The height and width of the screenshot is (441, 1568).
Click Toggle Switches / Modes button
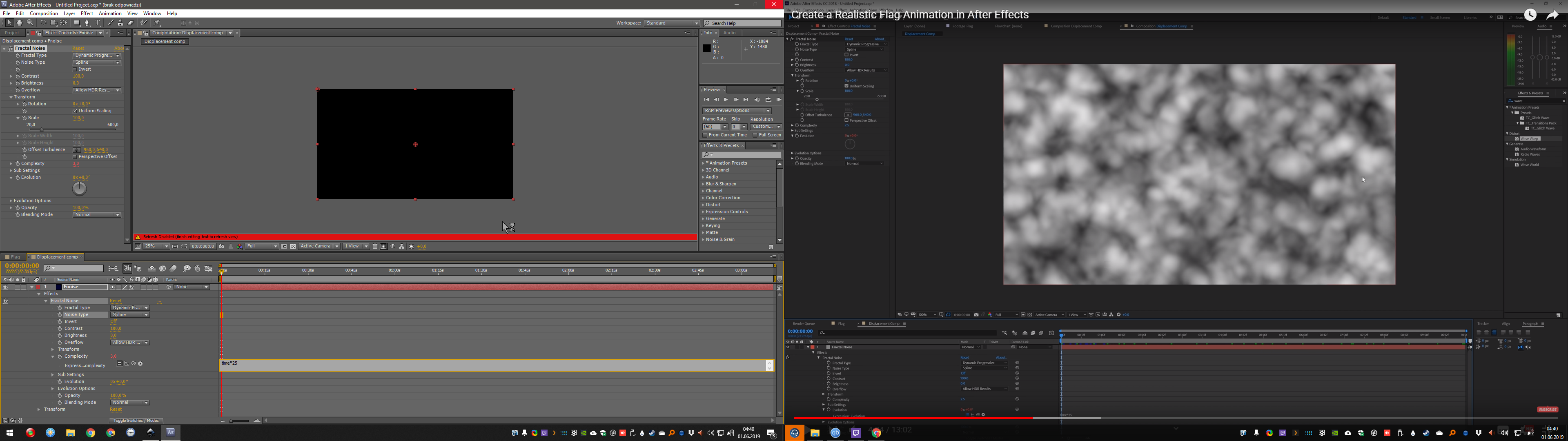(x=136, y=420)
